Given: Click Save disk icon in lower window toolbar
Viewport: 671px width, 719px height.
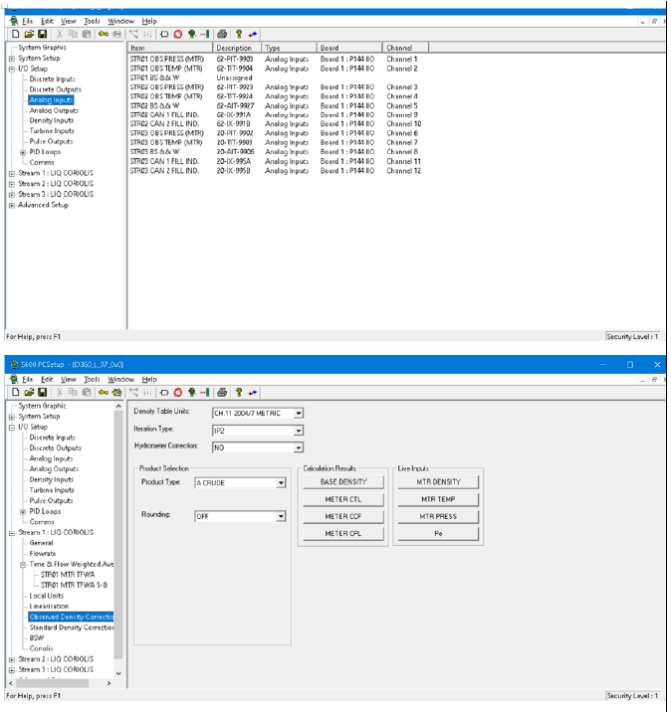Looking at the screenshot, I should pyautogui.click(x=42, y=393).
